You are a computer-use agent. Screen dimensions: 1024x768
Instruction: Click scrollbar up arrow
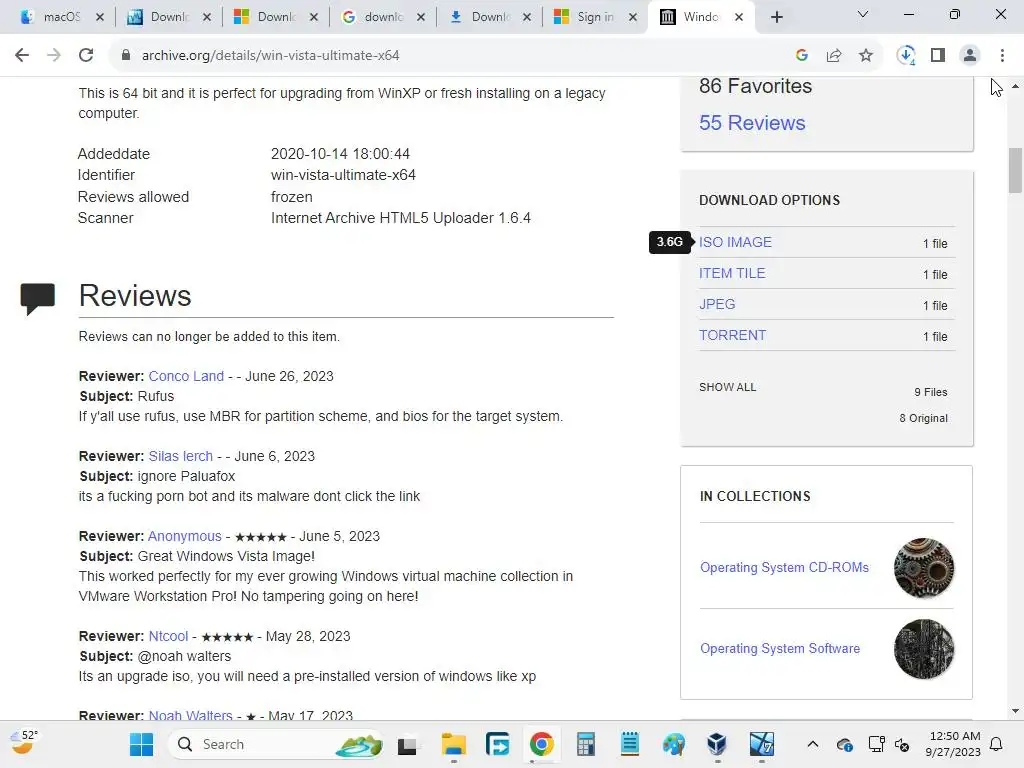[1015, 86]
